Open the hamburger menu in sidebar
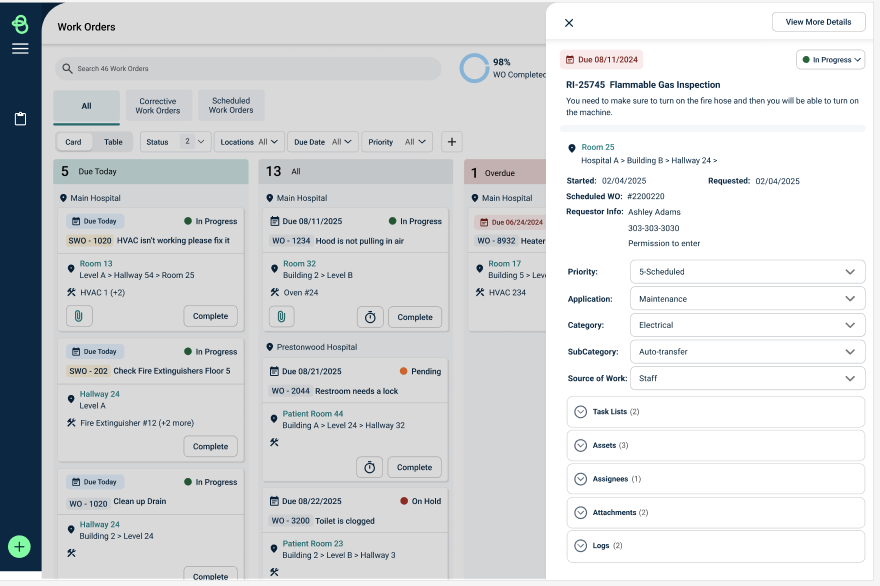This screenshot has height=586, width=880. [x=20, y=49]
